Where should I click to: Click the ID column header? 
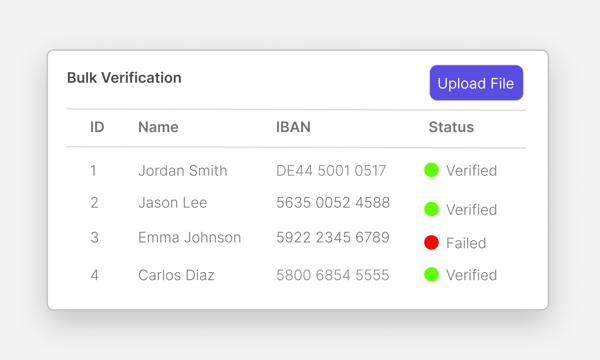[97, 127]
